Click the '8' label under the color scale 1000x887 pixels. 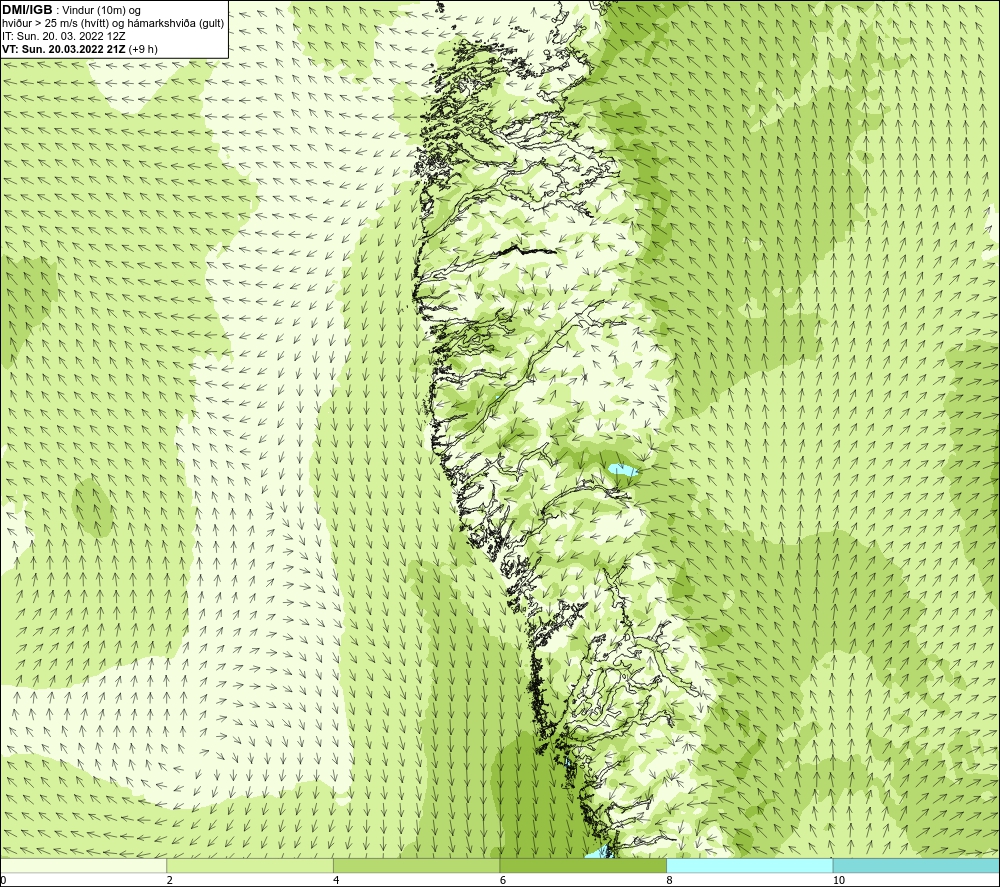[669, 880]
